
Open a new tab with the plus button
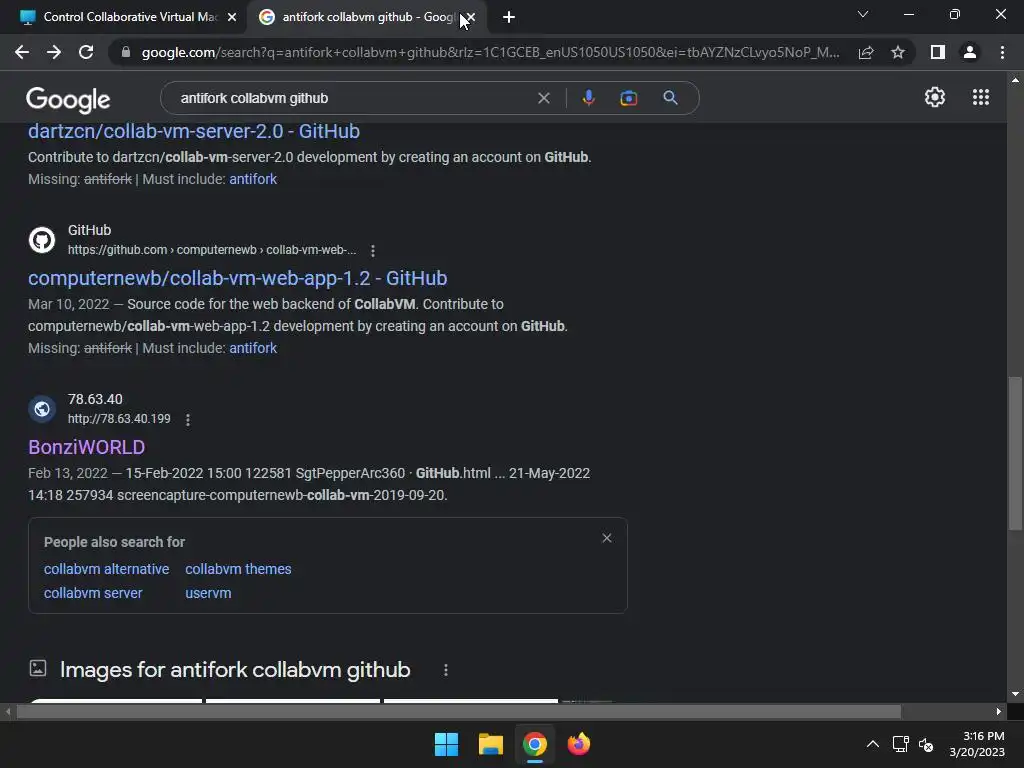[x=509, y=17]
